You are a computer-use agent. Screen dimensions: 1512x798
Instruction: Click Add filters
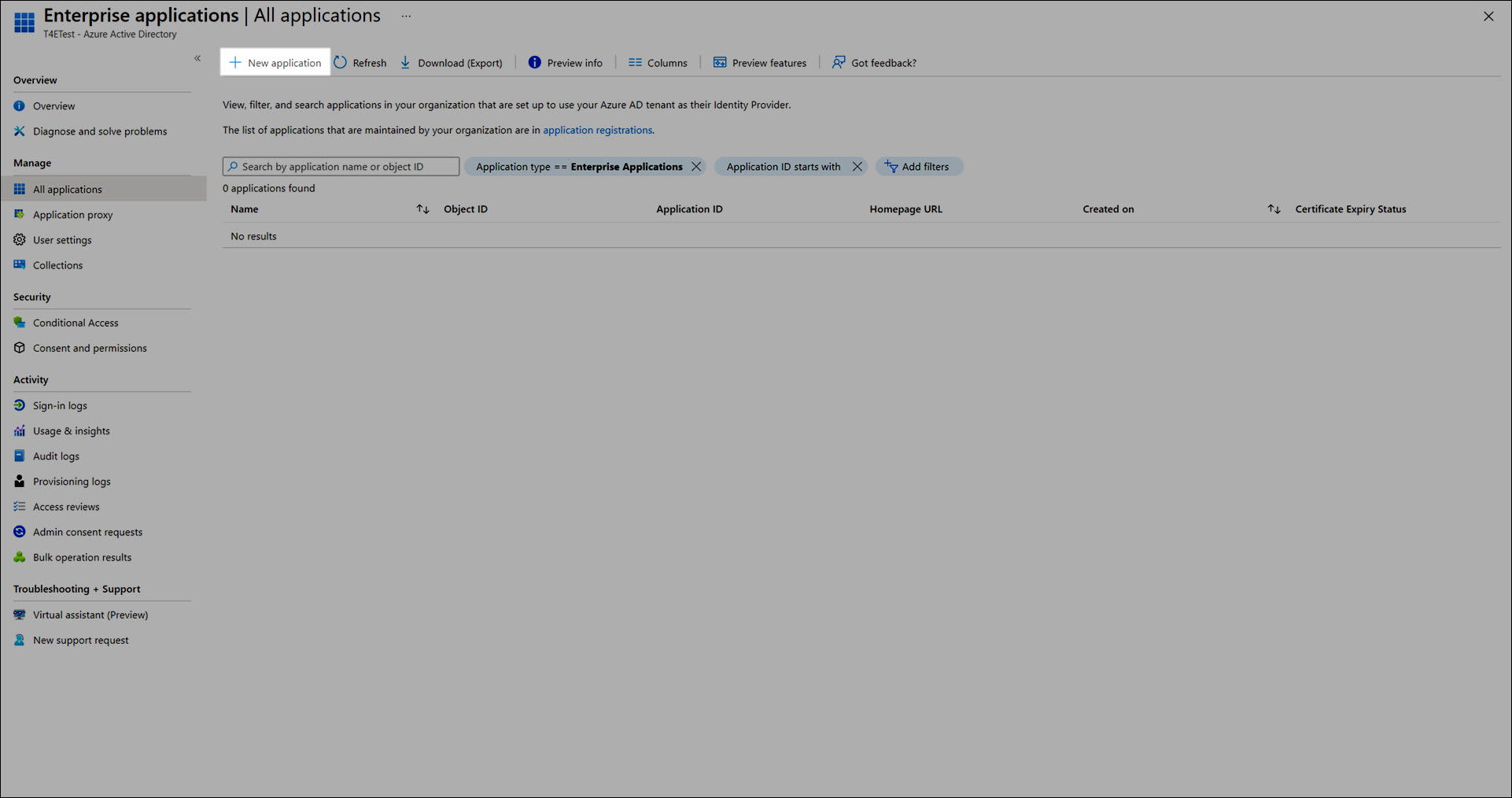click(x=918, y=166)
